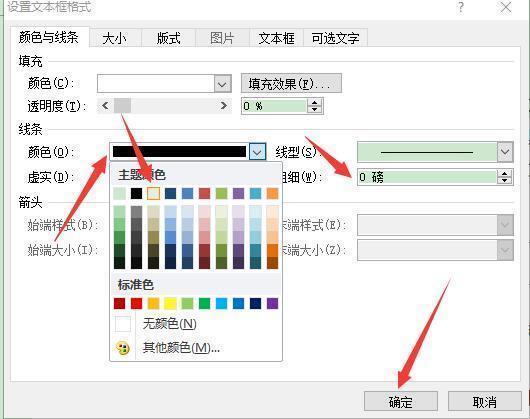The height and width of the screenshot is (419, 530).
Task: Pick the purple standard color swatch
Action: tap(272, 303)
